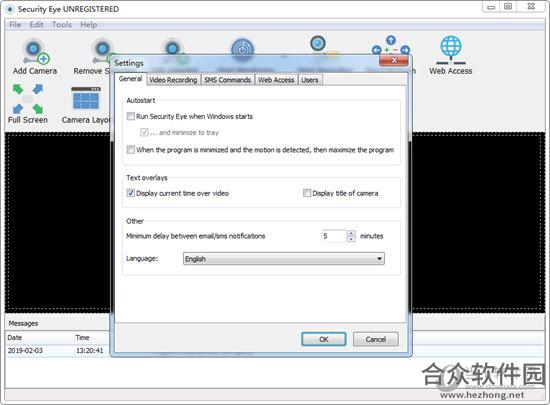The width and height of the screenshot is (550, 405).
Task: Click the four-arrow camera control icon
Action: (391, 46)
